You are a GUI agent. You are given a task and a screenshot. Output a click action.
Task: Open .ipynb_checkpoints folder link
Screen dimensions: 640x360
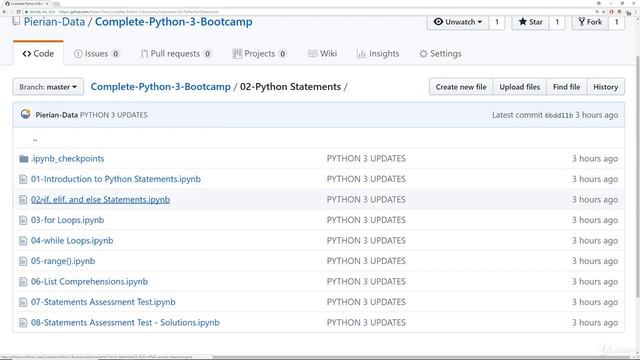coord(68,158)
